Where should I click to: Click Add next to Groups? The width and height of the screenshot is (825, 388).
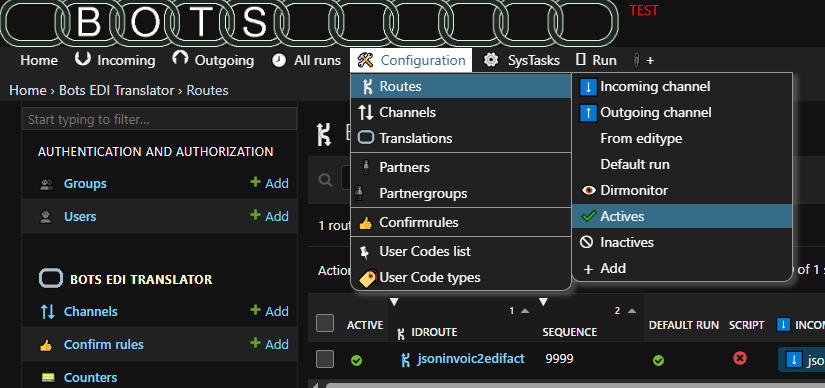[269, 183]
